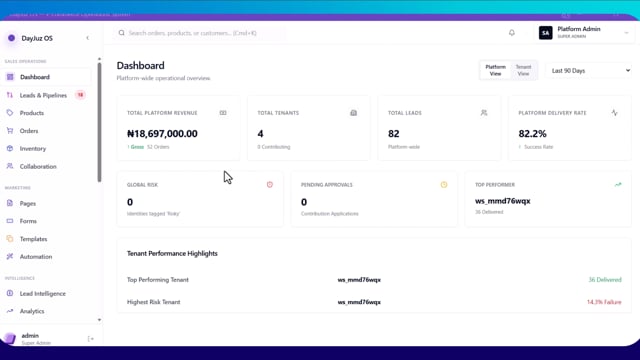The width and height of the screenshot is (640, 360).
Task: Click the Orders cart icon
Action: pyautogui.click(x=10, y=131)
